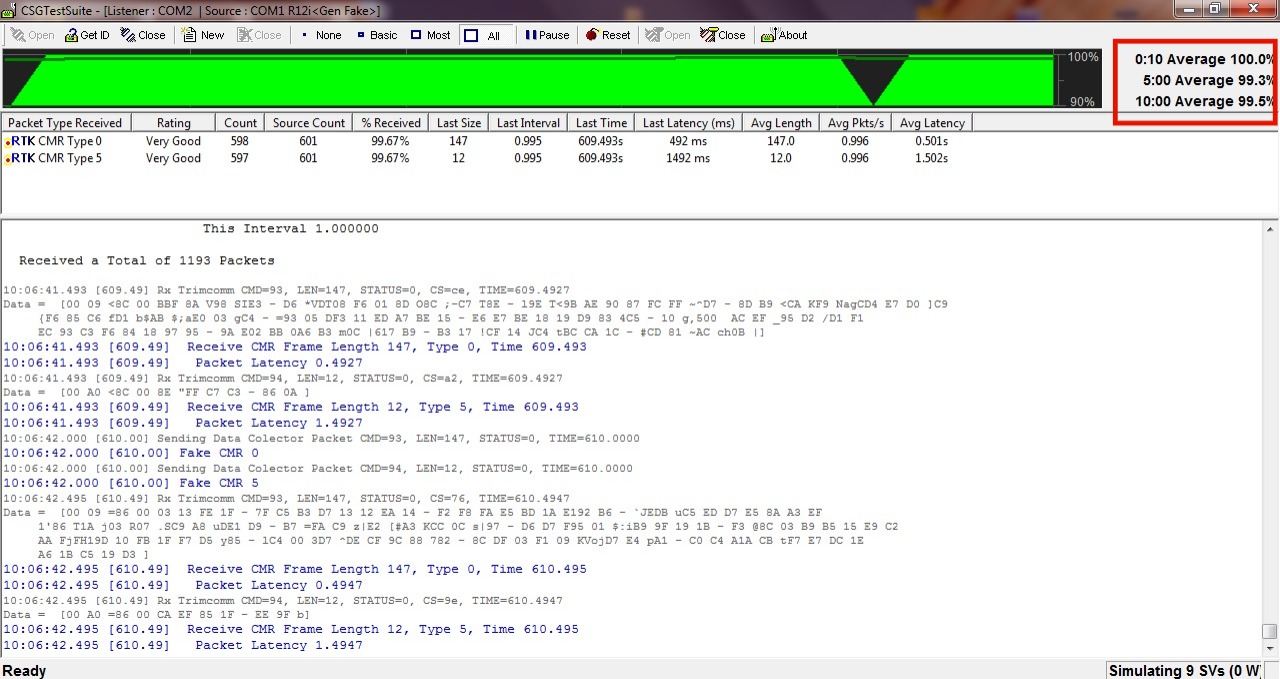This screenshot has height=679, width=1280.
Task: Click Count value 598
Action: click(x=240, y=142)
